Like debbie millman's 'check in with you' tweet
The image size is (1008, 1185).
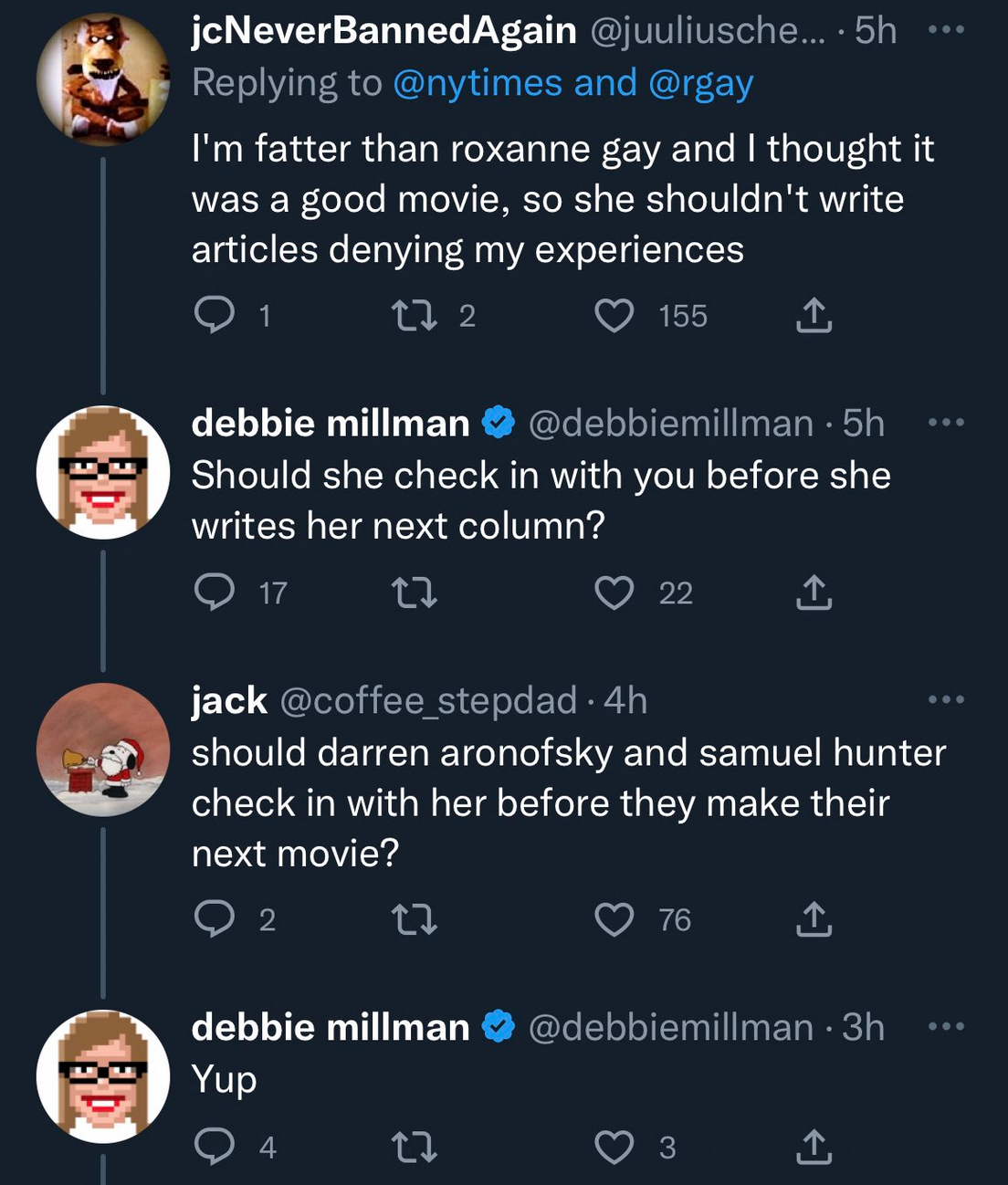coord(614,593)
